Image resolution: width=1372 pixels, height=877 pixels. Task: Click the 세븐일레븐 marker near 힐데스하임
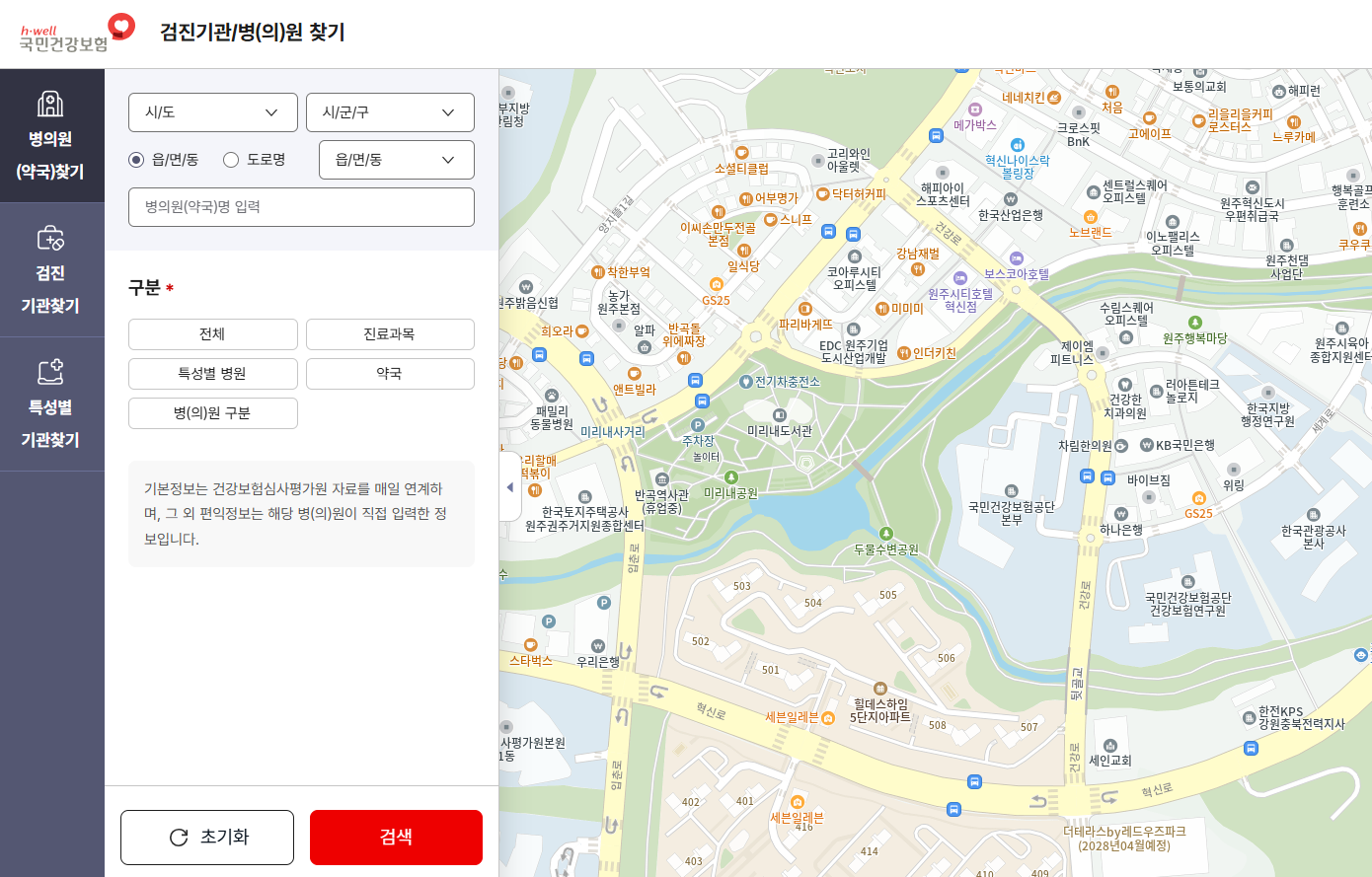coord(827,717)
